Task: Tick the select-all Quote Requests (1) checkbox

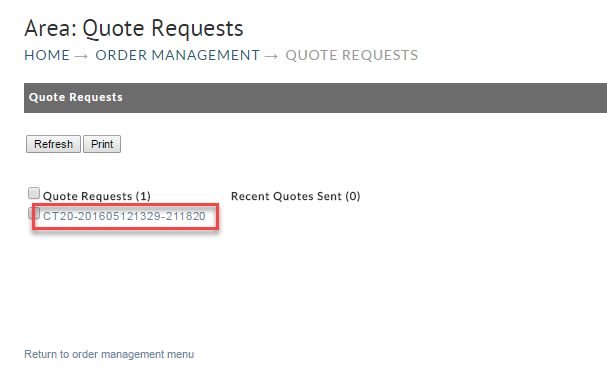Action: 34,193
